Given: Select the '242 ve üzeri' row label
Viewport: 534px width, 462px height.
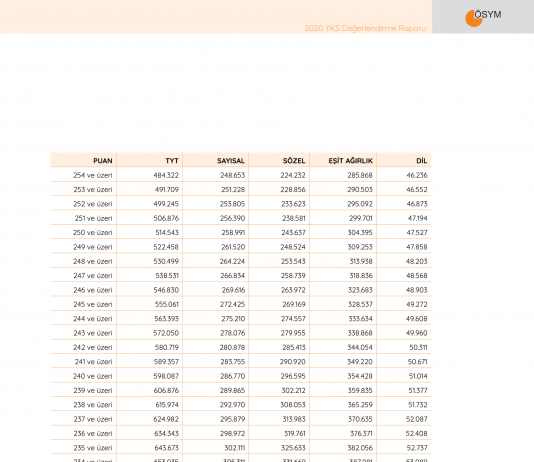Looking at the screenshot, I should 93,347.
